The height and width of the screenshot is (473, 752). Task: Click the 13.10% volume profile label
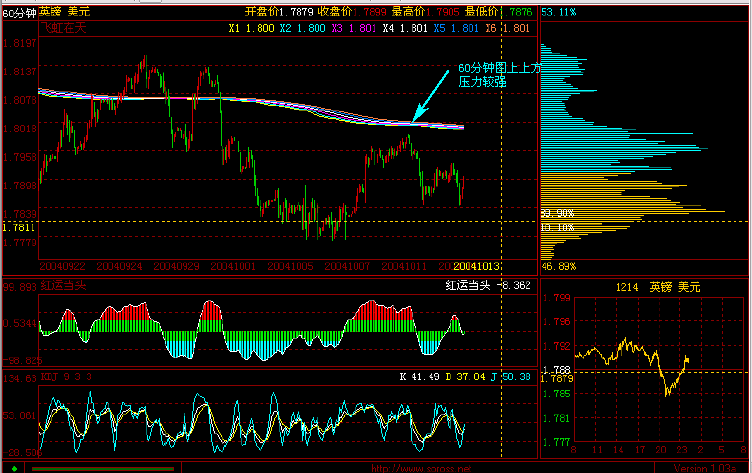pos(558,227)
